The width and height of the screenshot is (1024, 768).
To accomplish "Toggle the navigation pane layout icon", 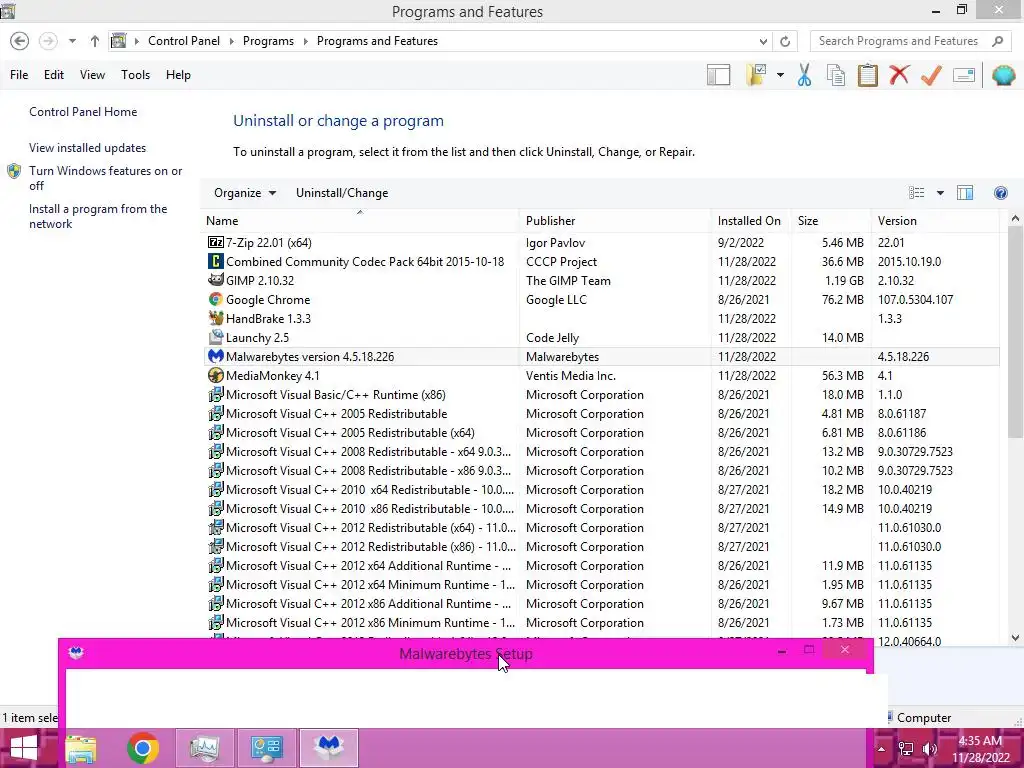I will (x=718, y=75).
